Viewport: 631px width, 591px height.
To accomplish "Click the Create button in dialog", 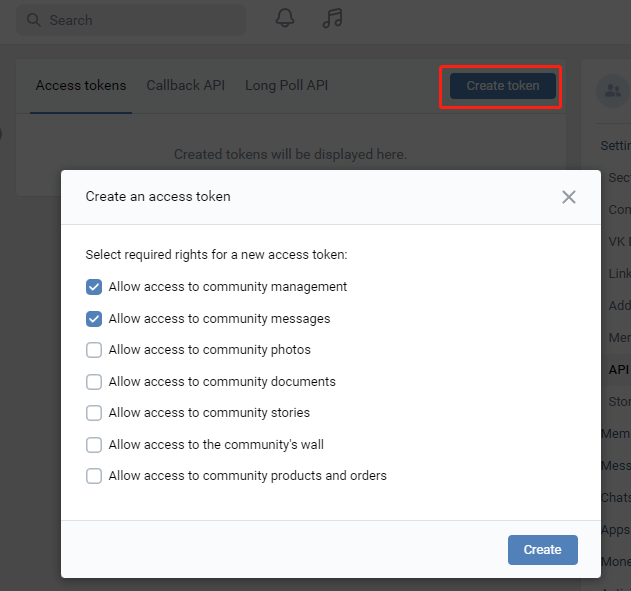I will pos(542,549).
